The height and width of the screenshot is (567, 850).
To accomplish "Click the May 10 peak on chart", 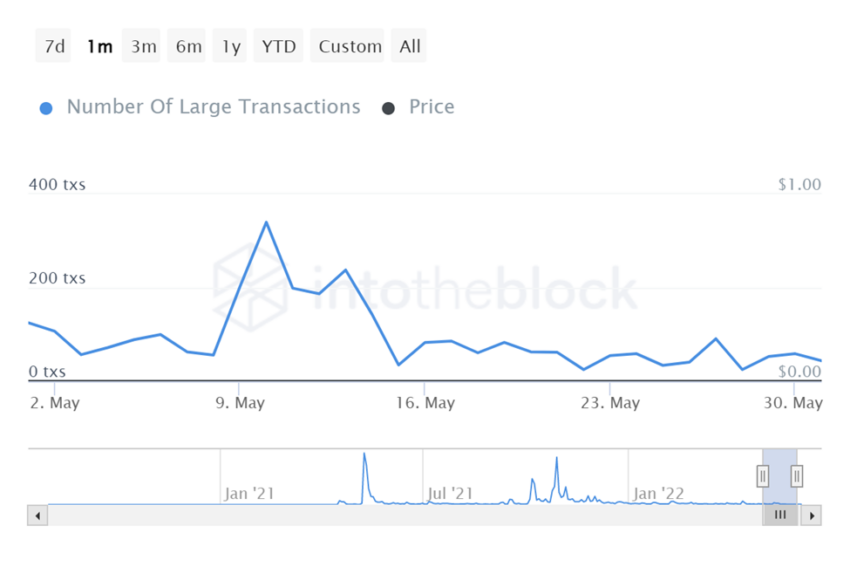I will coord(266,222).
